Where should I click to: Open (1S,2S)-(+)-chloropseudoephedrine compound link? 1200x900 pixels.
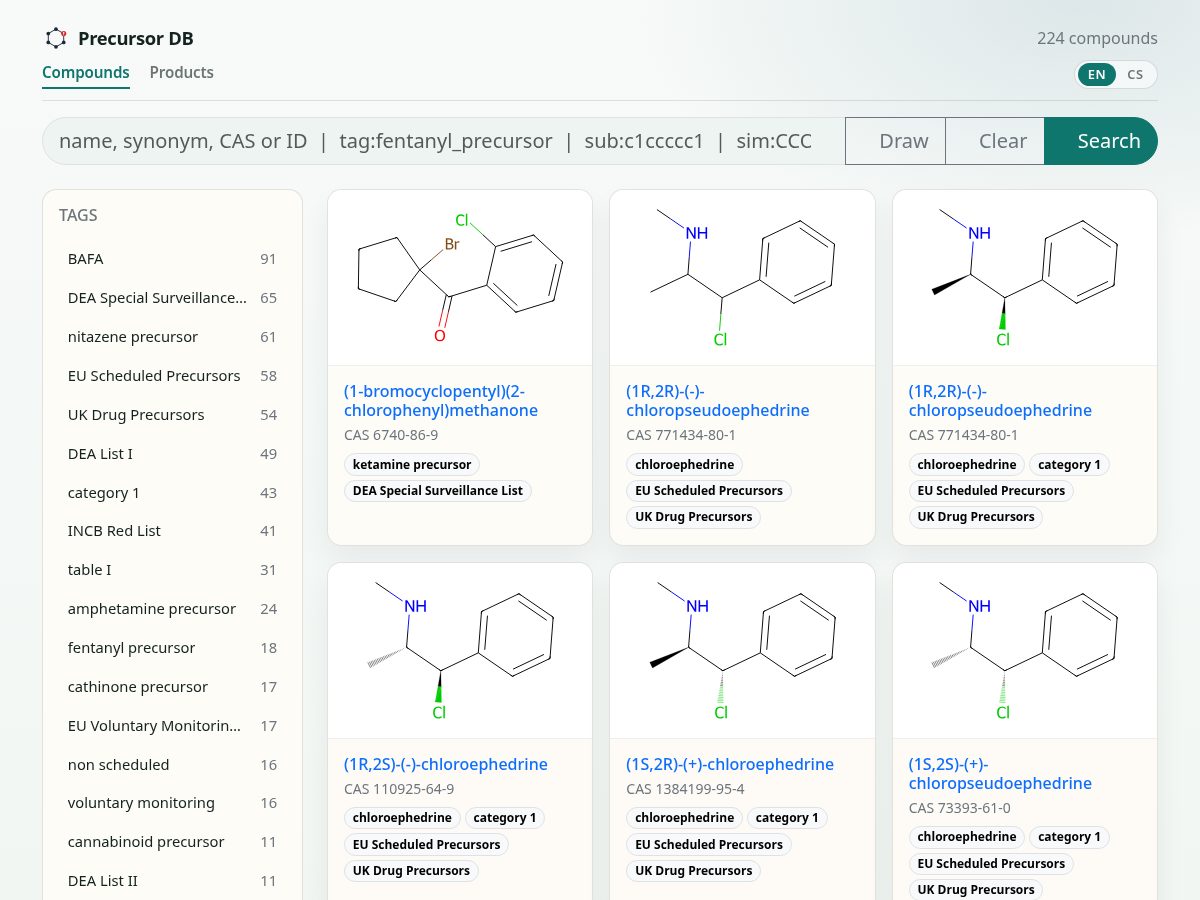(1000, 774)
